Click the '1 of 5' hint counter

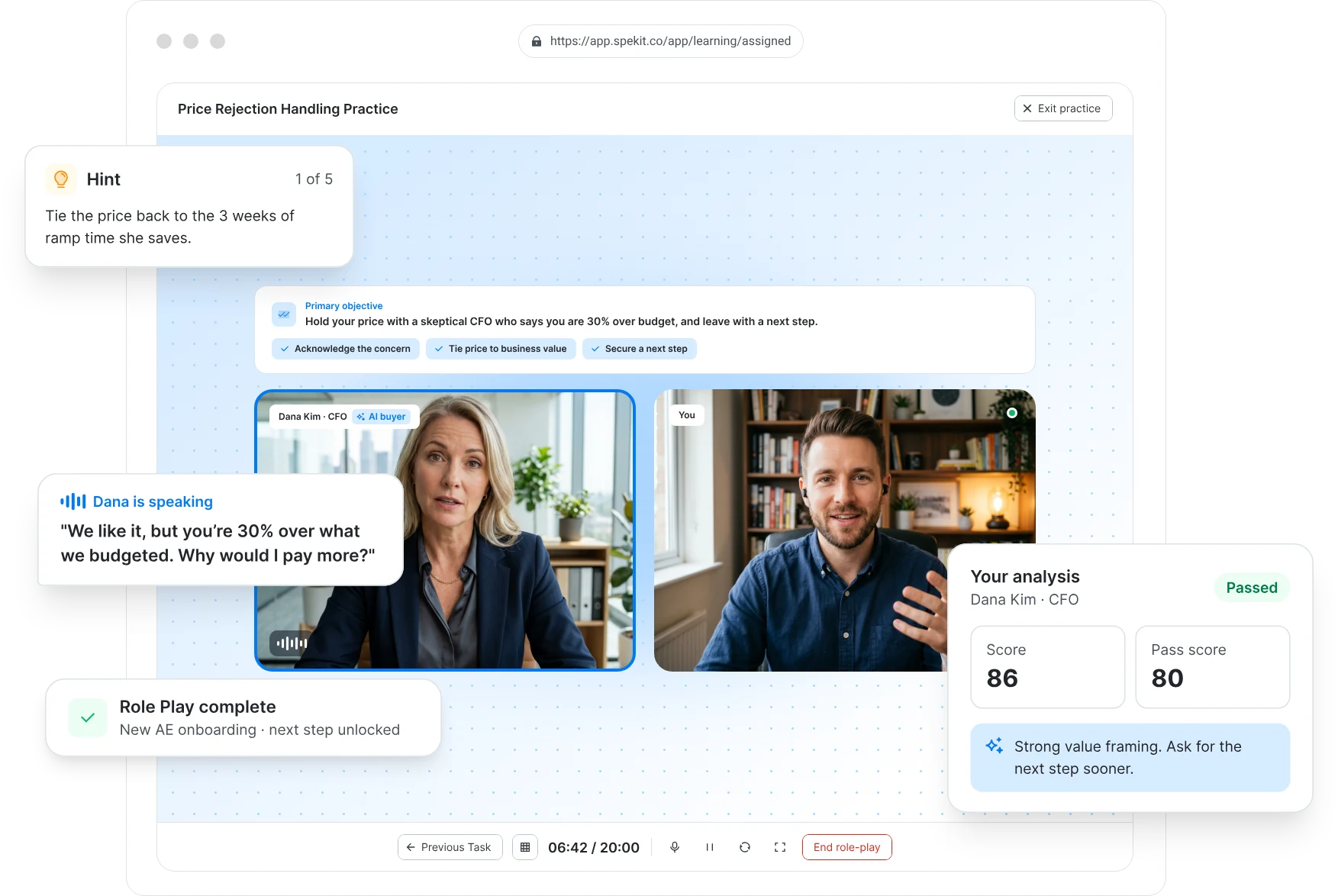[x=314, y=179]
